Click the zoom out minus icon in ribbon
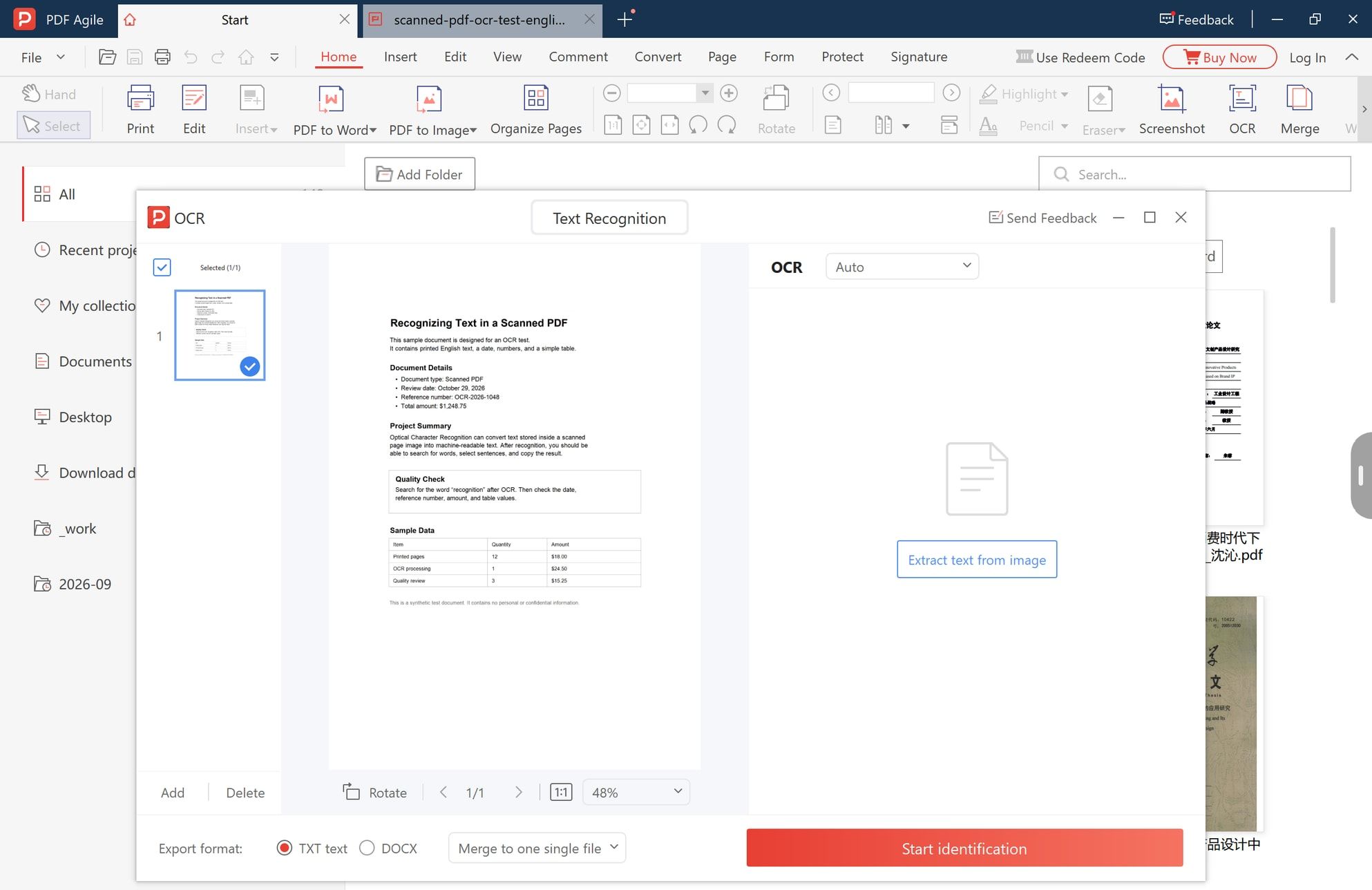Viewport: 1372px width, 890px height. click(x=611, y=93)
